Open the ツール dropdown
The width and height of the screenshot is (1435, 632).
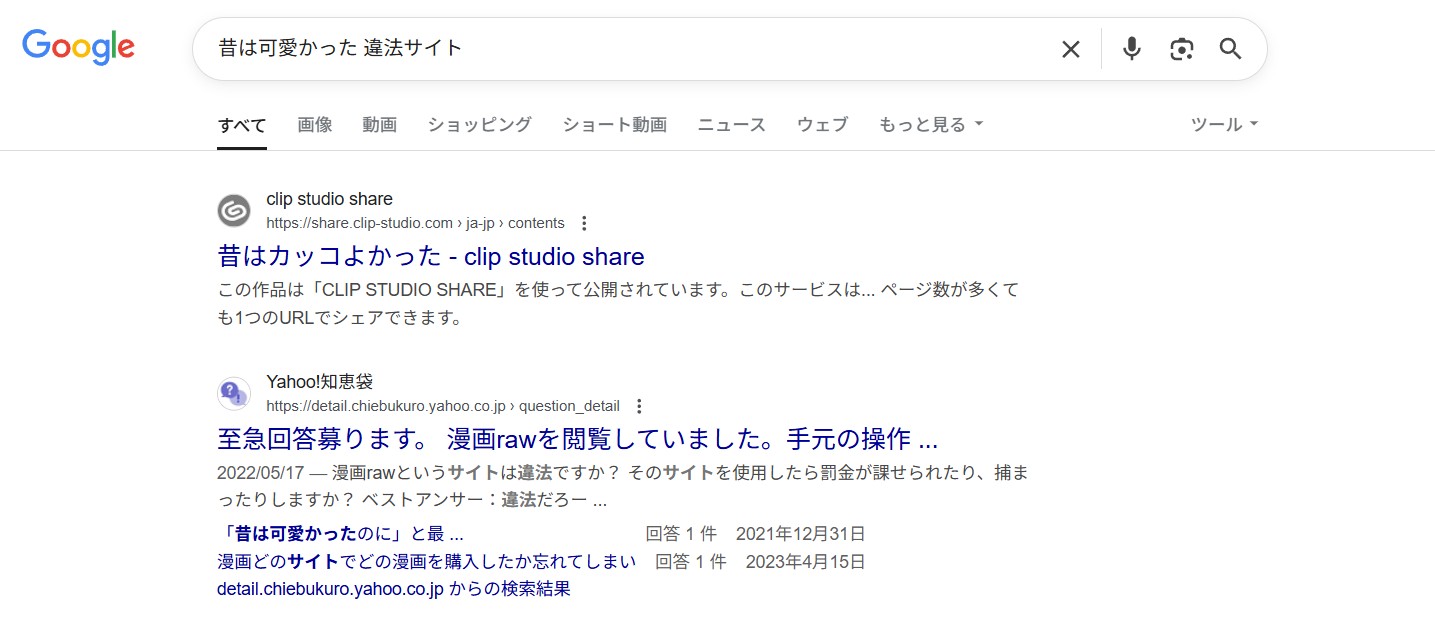pyautogui.click(x=1223, y=123)
